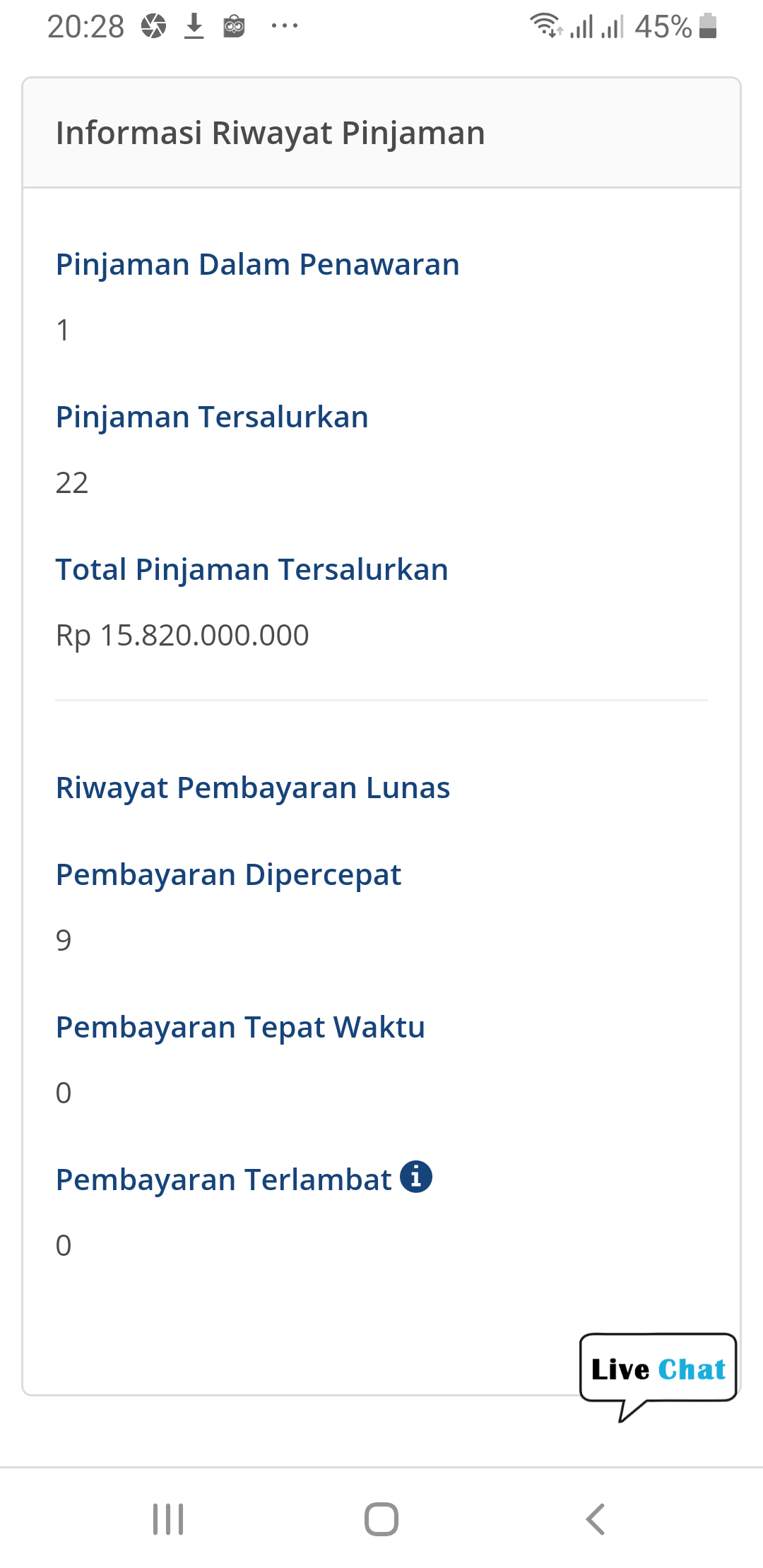The width and height of the screenshot is (763, 1568).
Task: Tap the Total Pinjaman Tersalurkan amount
Action: [x=182, y=635]
